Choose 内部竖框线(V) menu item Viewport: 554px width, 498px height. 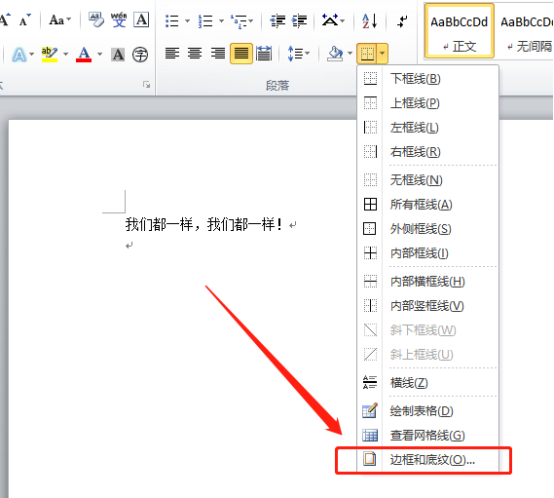(x=428, y=306)
